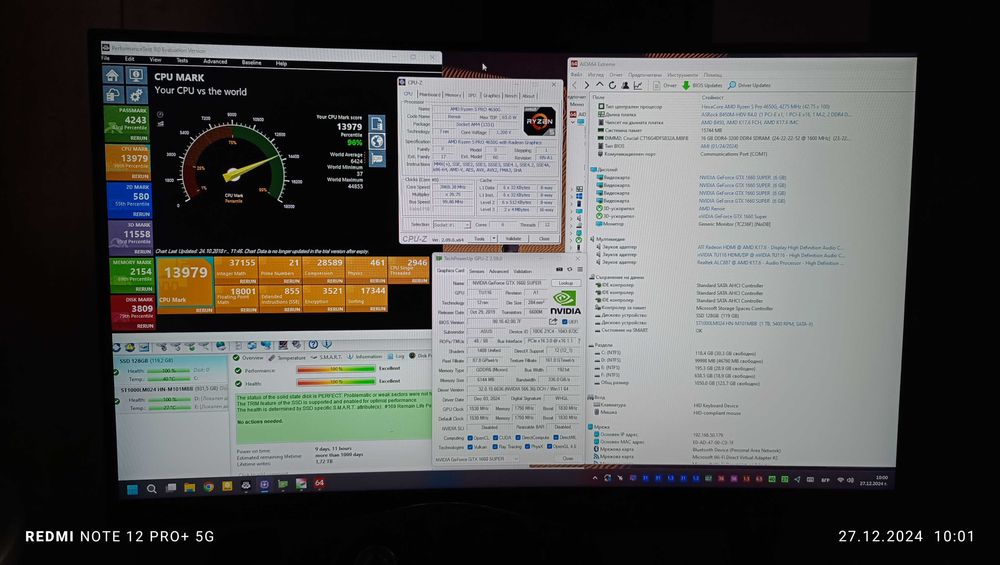Open the GPU-Z hamburger menu icon
Image resolution: width=1000 pixels, height=565 pixels.
tap(579, 270)
